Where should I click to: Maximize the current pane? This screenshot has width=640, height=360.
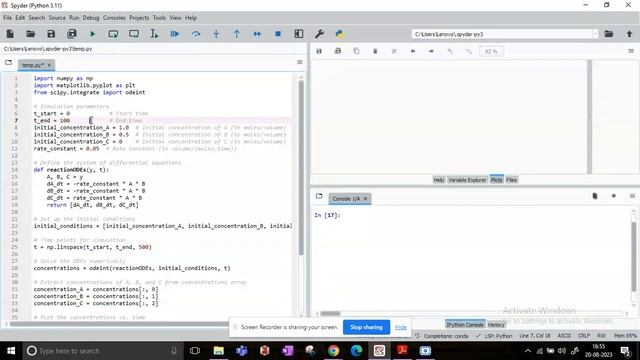[299, 34]
